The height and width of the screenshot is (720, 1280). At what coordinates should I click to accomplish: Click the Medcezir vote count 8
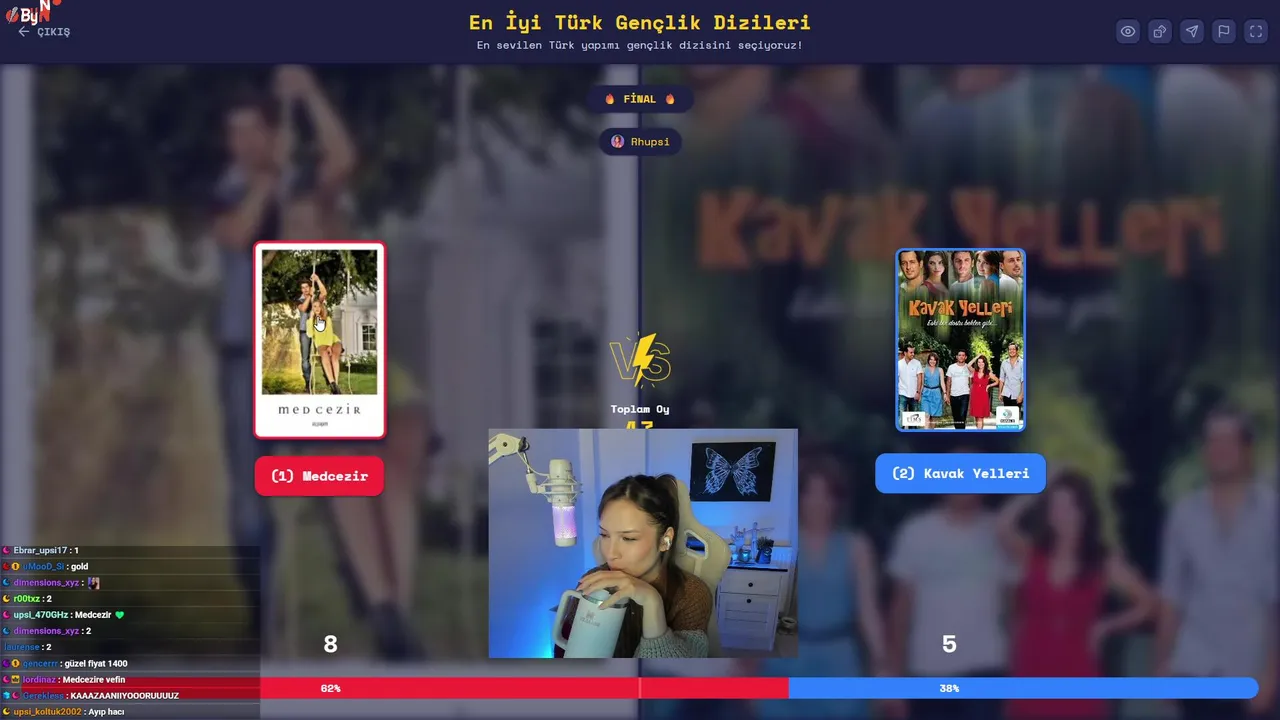(x=331, y=645)
